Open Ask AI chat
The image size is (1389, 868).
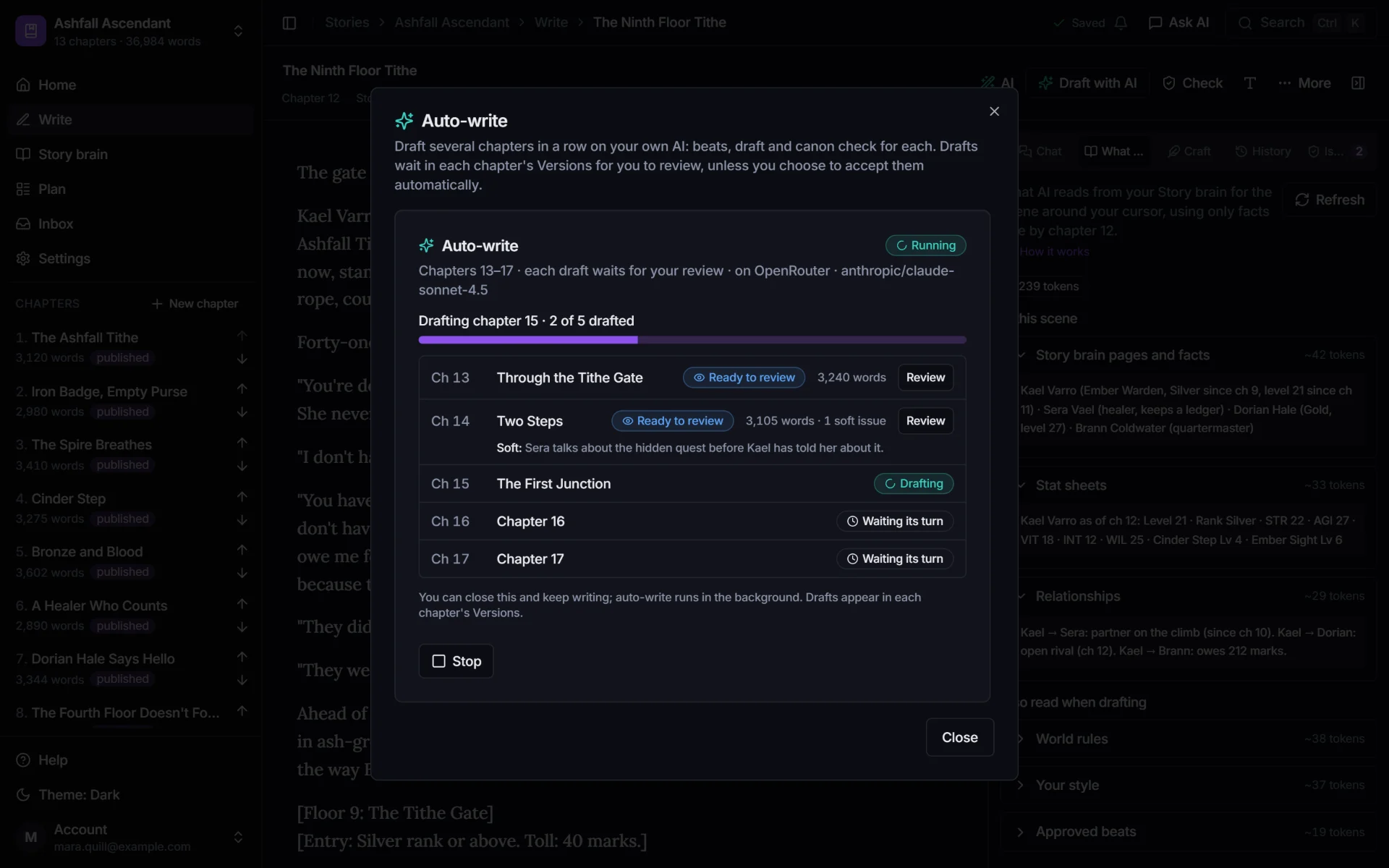point(1178,22)
